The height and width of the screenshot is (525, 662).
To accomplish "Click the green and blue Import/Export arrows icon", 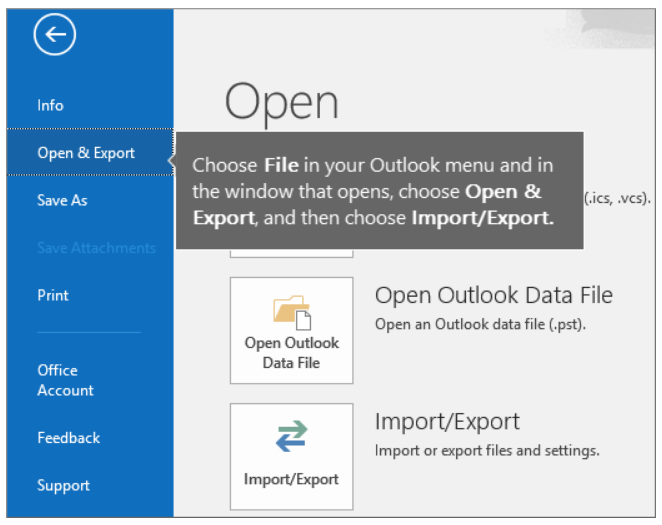I will click(291, 438).
